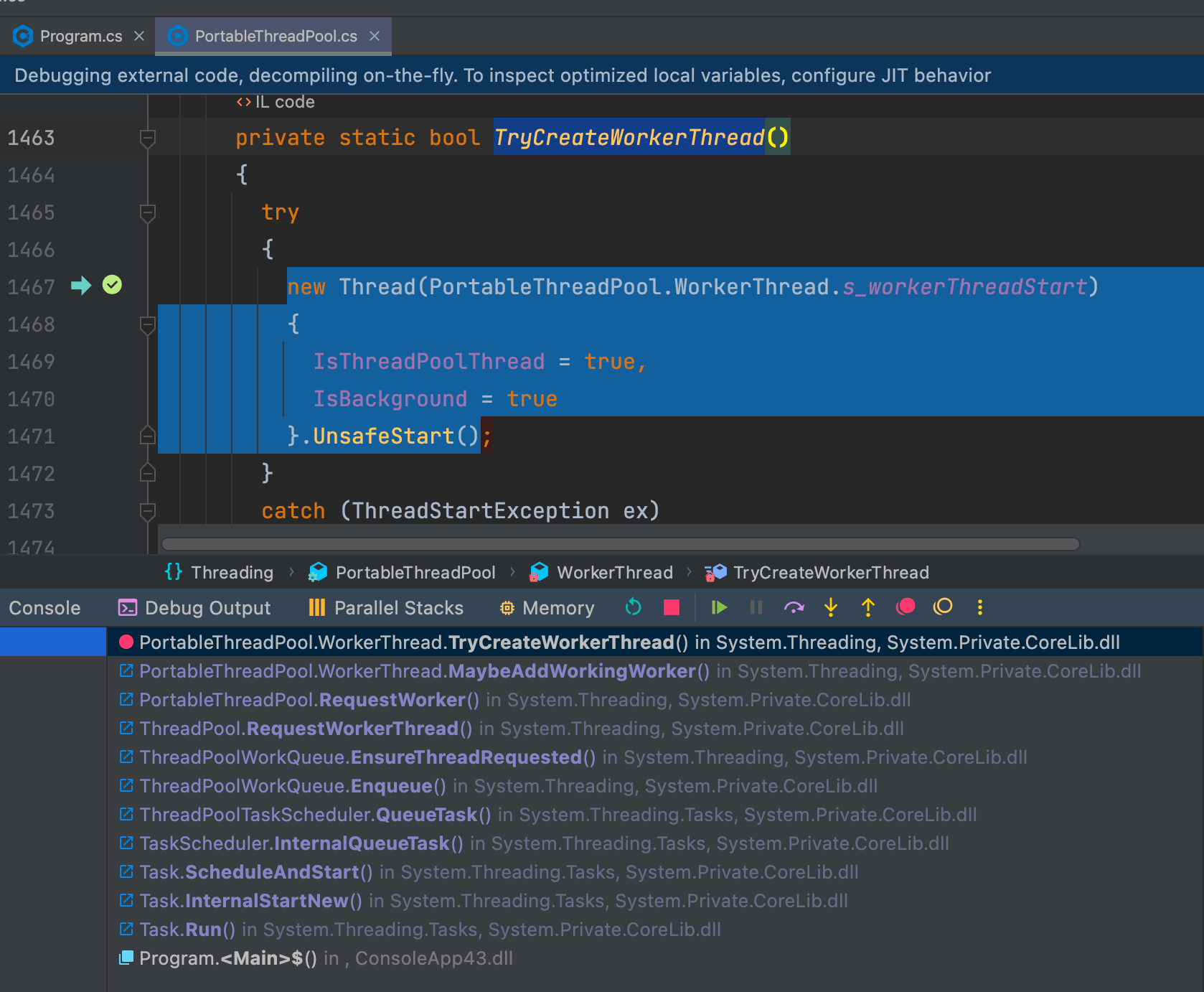Click the icon beside the Task.Run() frame

126,929
